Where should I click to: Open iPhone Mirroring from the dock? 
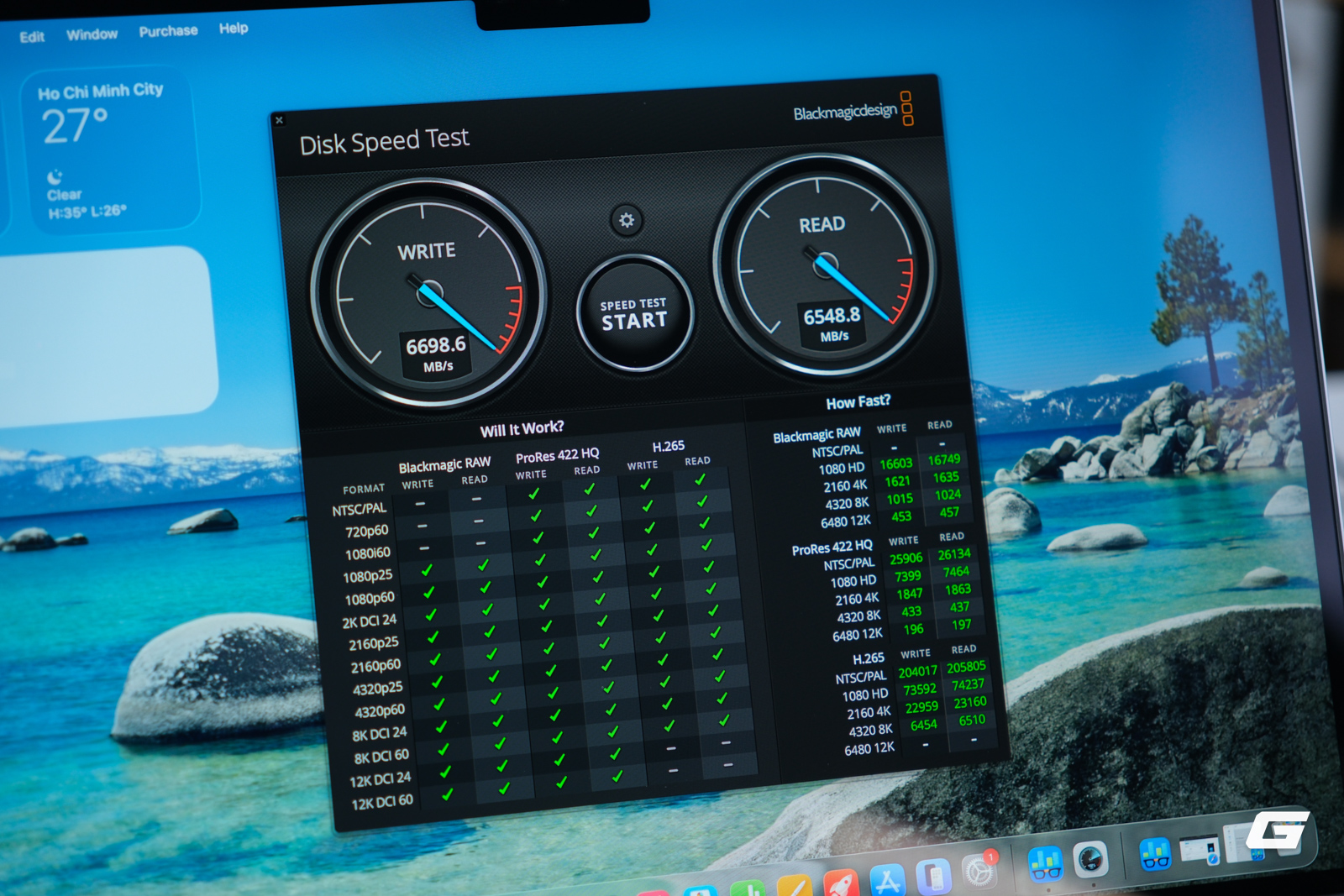[932, 877]
